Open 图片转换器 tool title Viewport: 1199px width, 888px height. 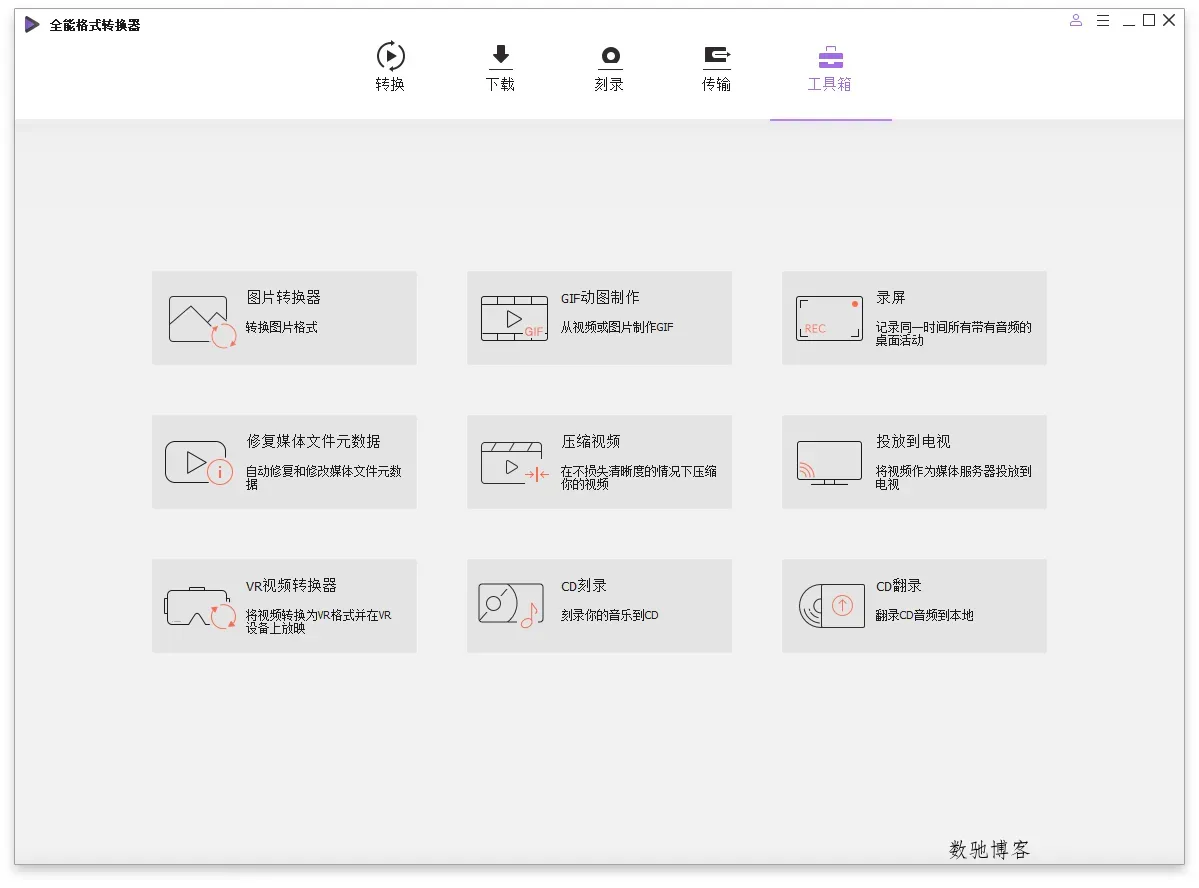pos(283,297)
